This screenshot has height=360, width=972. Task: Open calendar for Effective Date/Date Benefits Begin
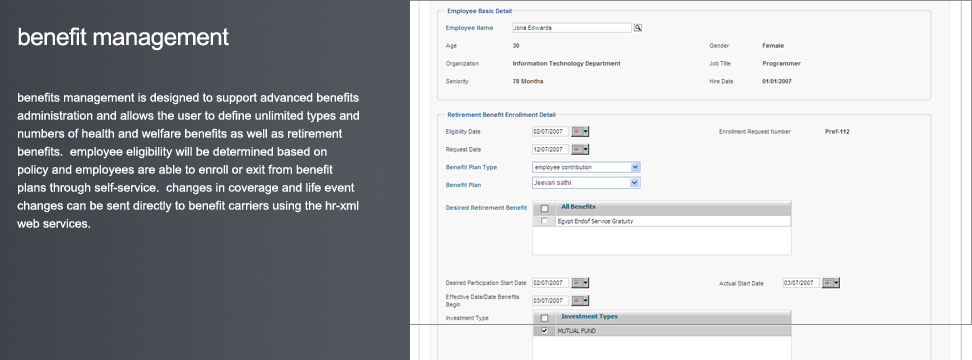[580, 301]
